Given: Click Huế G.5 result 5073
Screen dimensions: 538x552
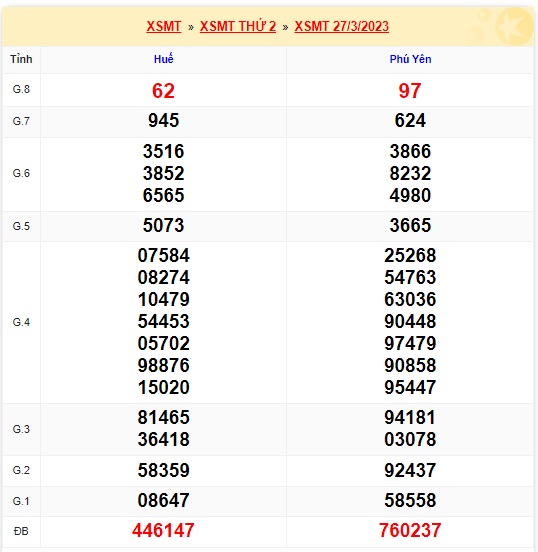Looking at the screenshot, I should point(163,225).
